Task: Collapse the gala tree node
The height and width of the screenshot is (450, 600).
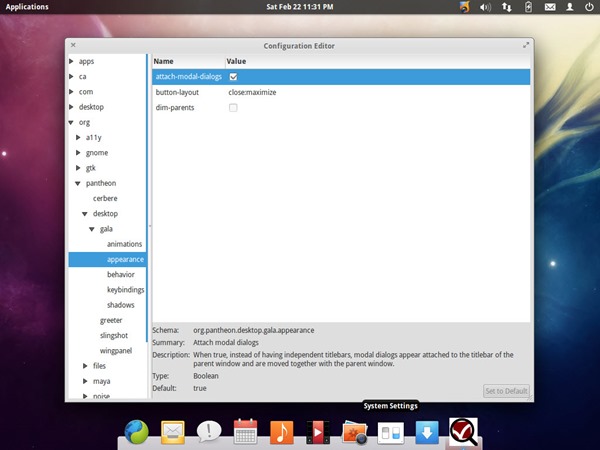Action: coord(92,229)
